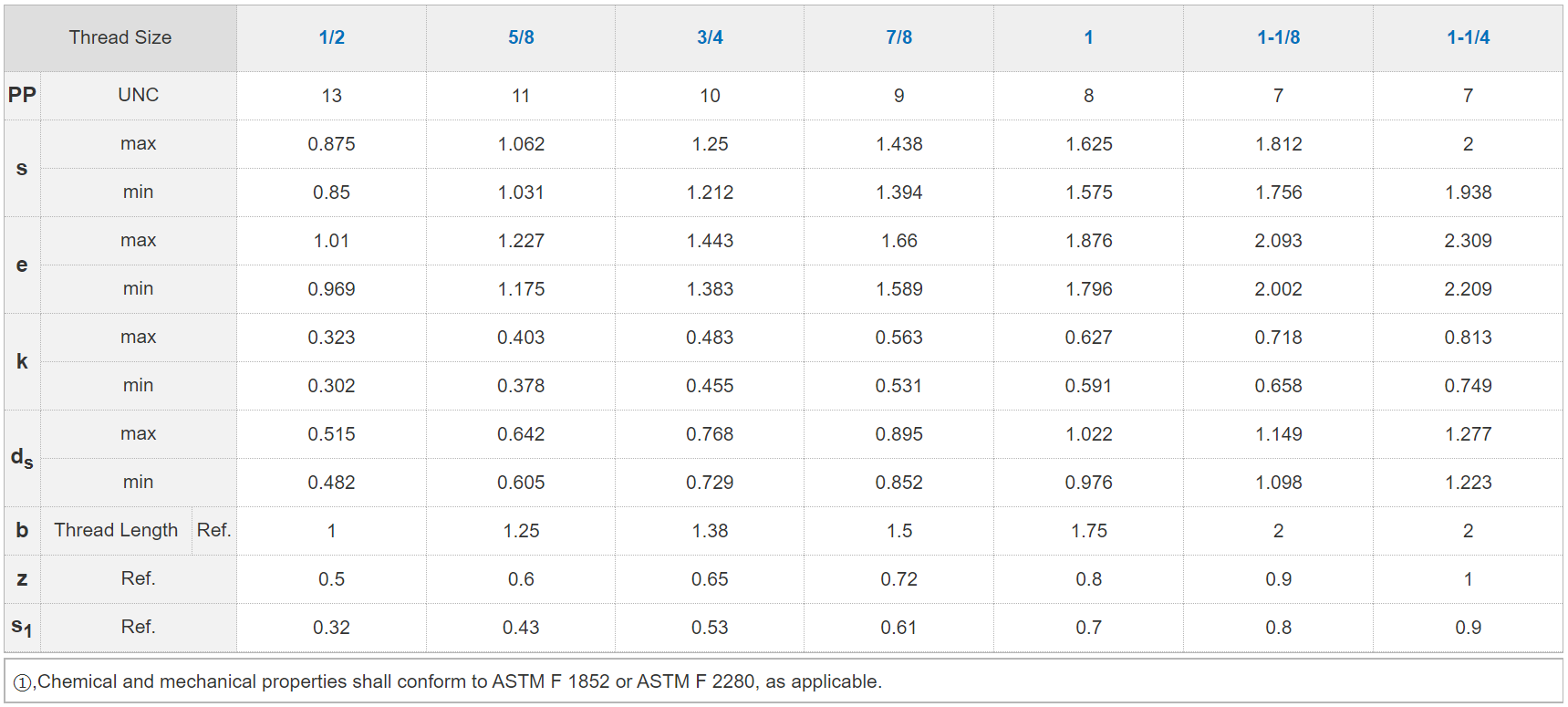Click the Thread Length label cell
Viewport: 1568px width, 707px height.
click(x=116, y=530)
